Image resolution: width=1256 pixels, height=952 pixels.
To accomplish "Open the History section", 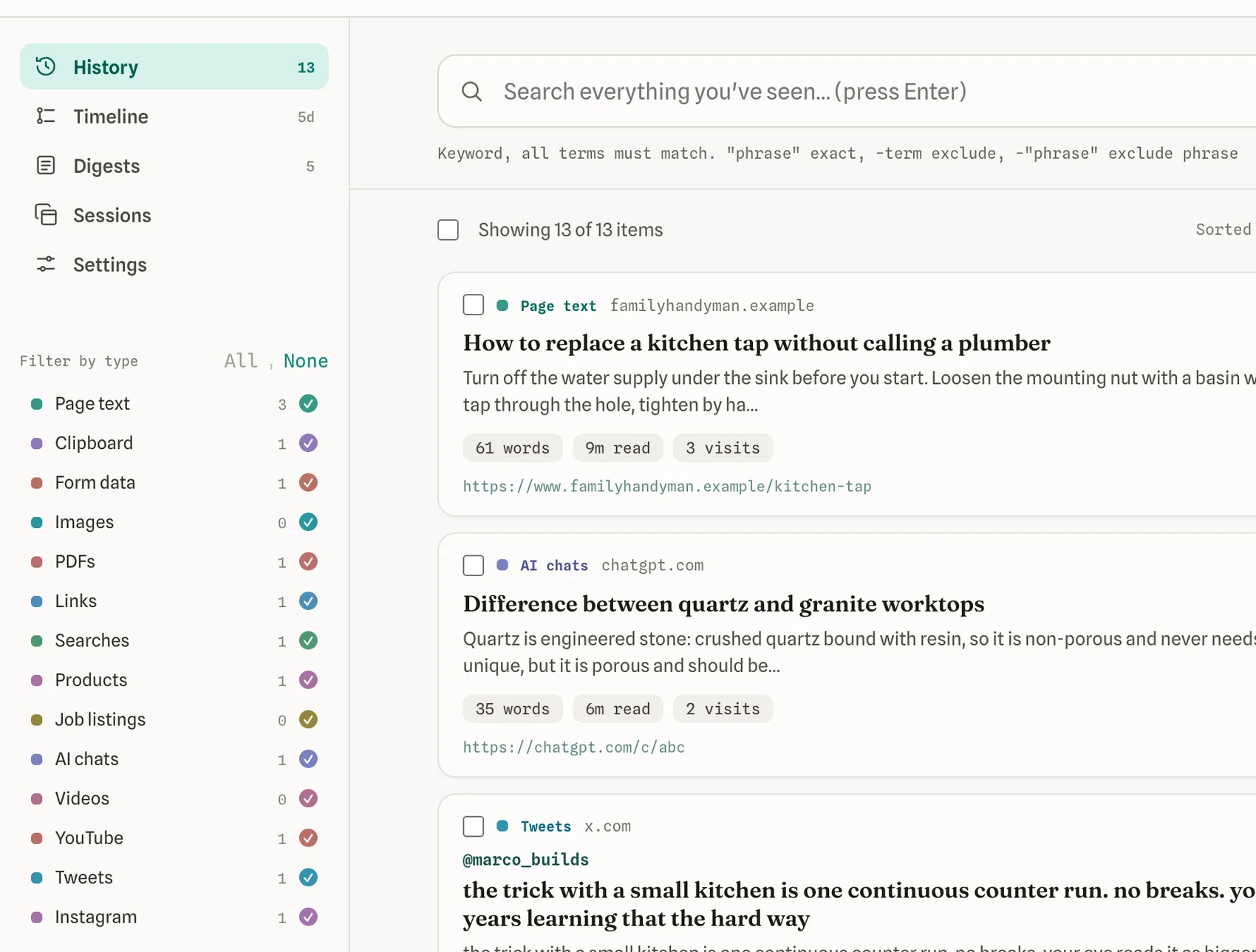I will click(x=174, y=66).
